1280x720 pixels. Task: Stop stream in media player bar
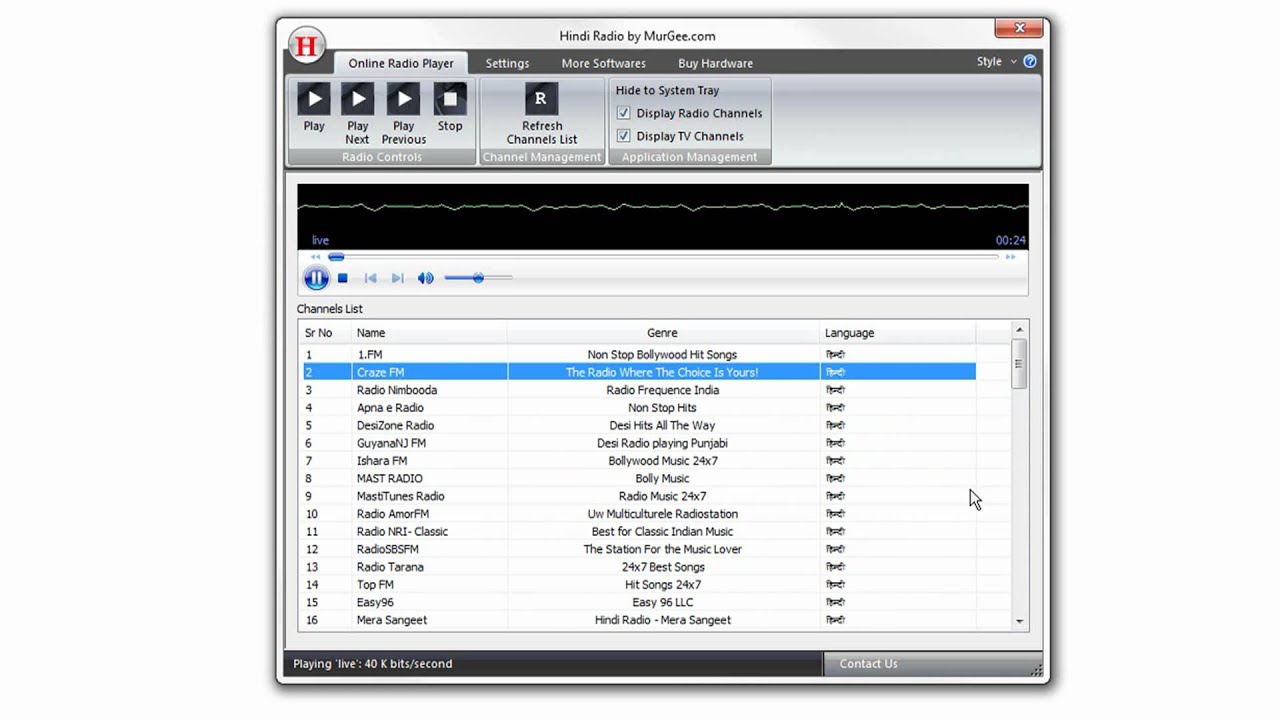click(x=343, y=279)
